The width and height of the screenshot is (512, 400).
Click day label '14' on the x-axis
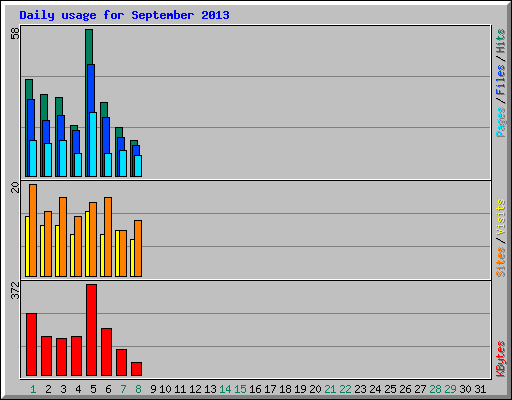(x=225, y=389)
